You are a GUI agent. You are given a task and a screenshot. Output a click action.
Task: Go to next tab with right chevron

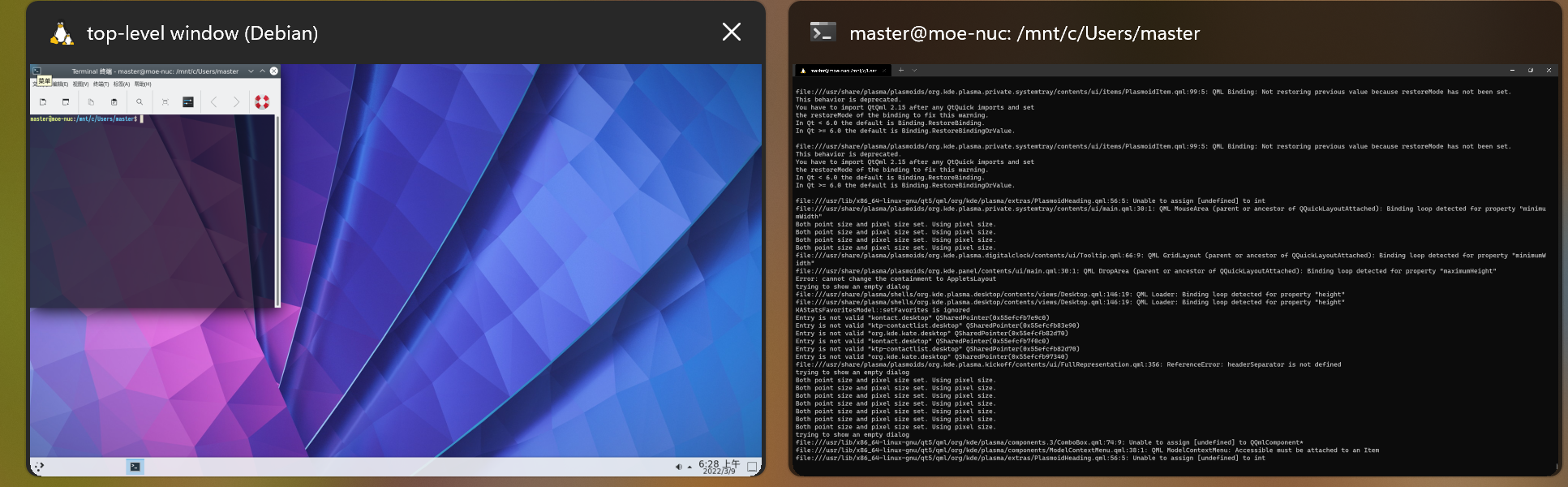click(236, 101)
